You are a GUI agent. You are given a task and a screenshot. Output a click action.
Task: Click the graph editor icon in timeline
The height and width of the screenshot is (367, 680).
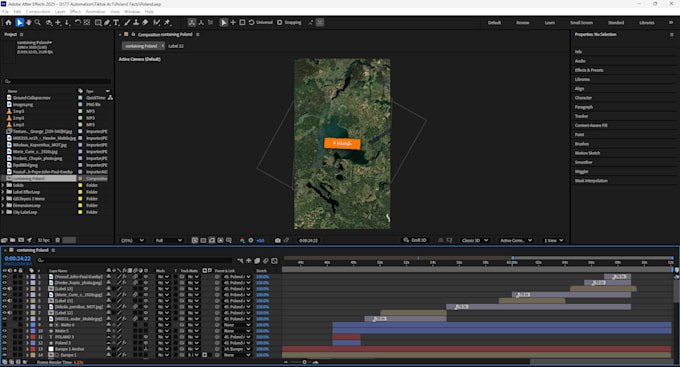point(275,261)
